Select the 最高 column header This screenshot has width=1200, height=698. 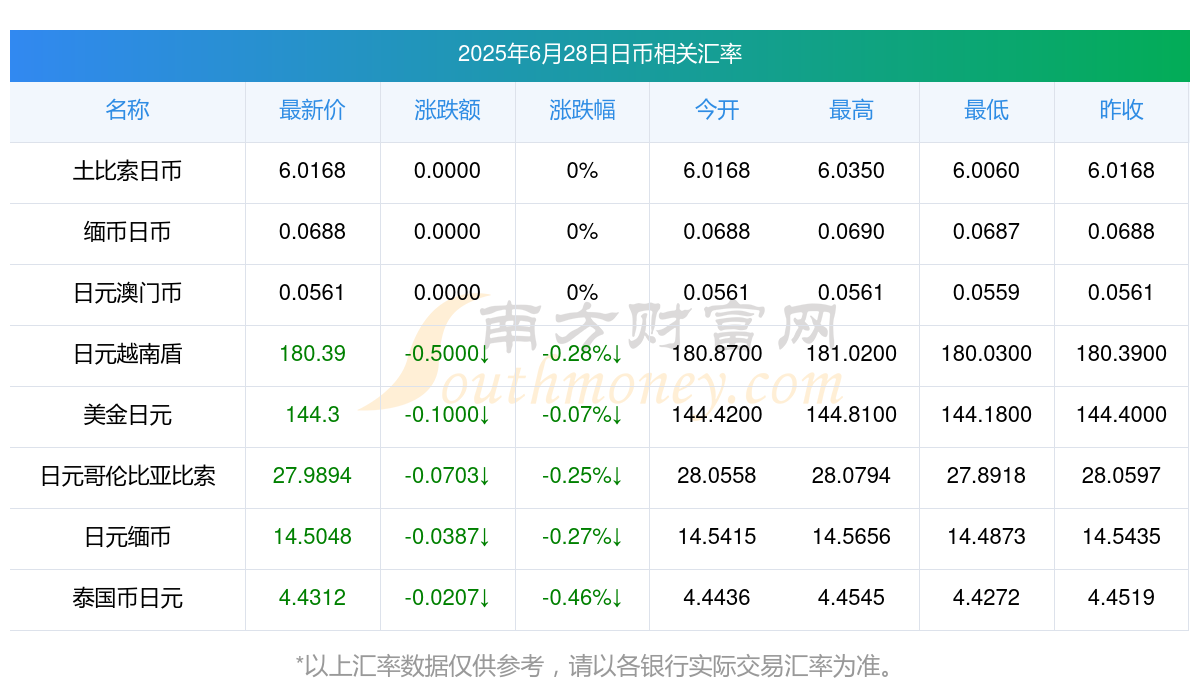click(851, 110)
